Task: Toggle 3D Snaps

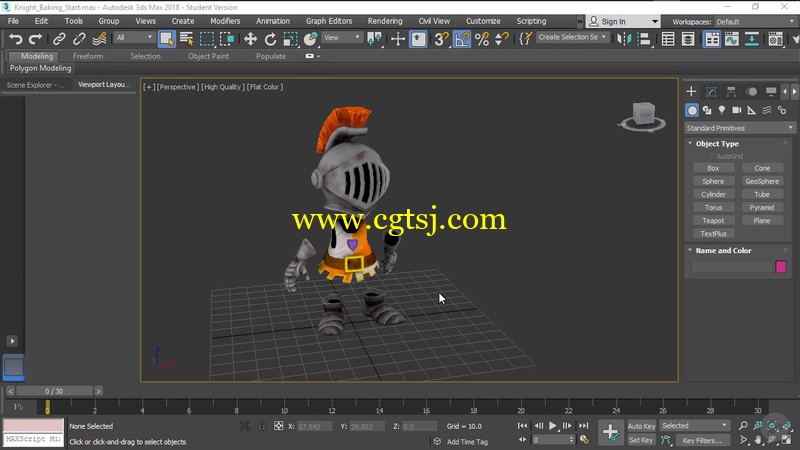Action: [x=441, y=39]
